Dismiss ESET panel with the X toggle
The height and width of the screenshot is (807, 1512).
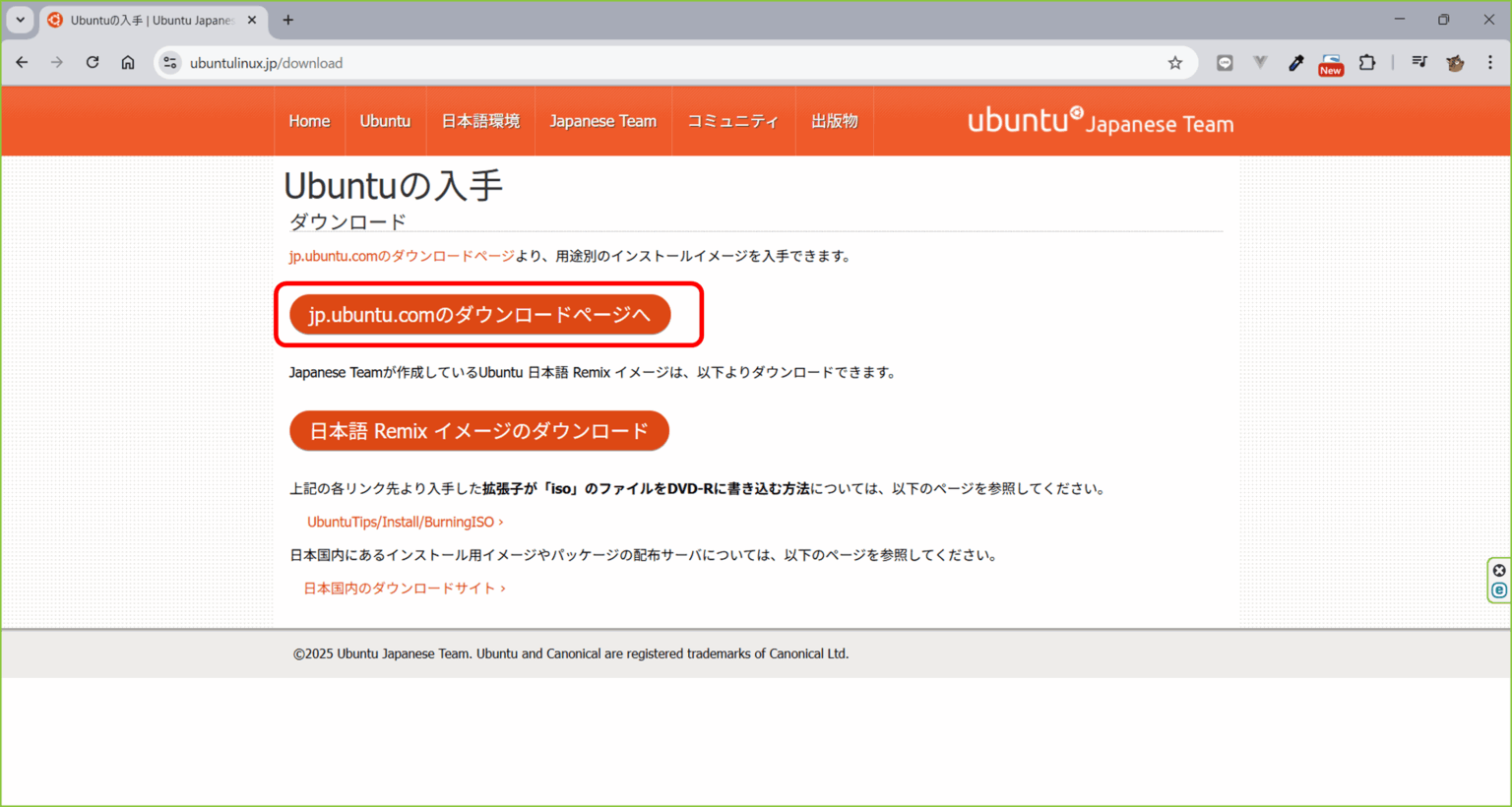point(1498,569)
